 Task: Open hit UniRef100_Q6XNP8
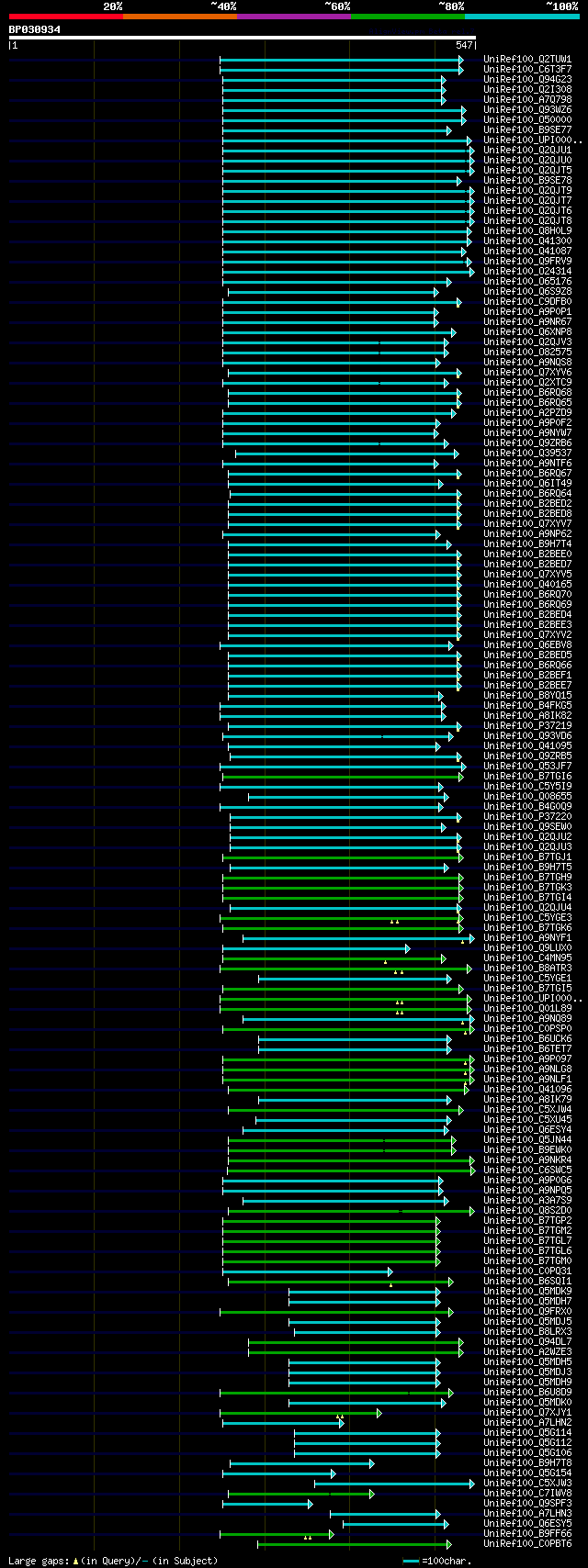[527, 332]
